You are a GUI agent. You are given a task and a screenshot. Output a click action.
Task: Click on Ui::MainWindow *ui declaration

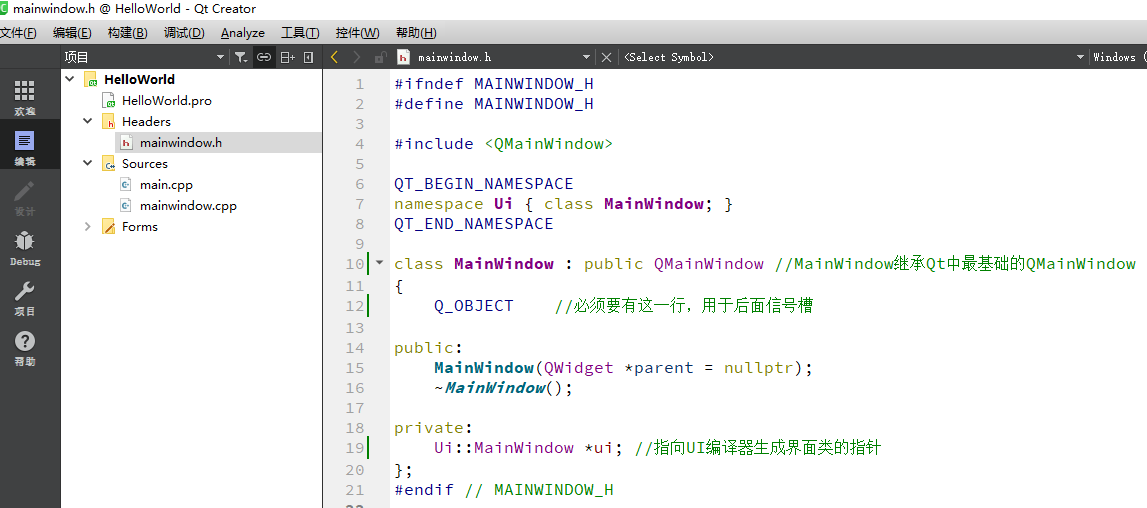[x=528, y=447]
